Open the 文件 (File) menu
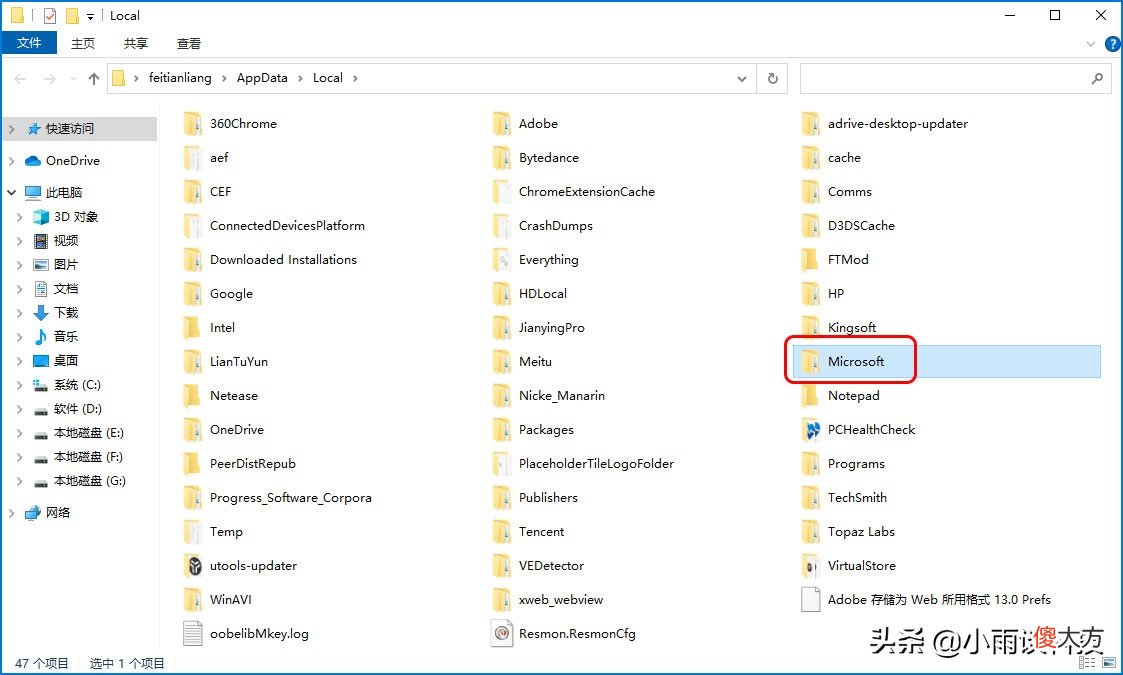The width and height of the screenshot is (1123, 675). (x=29, y=43)
